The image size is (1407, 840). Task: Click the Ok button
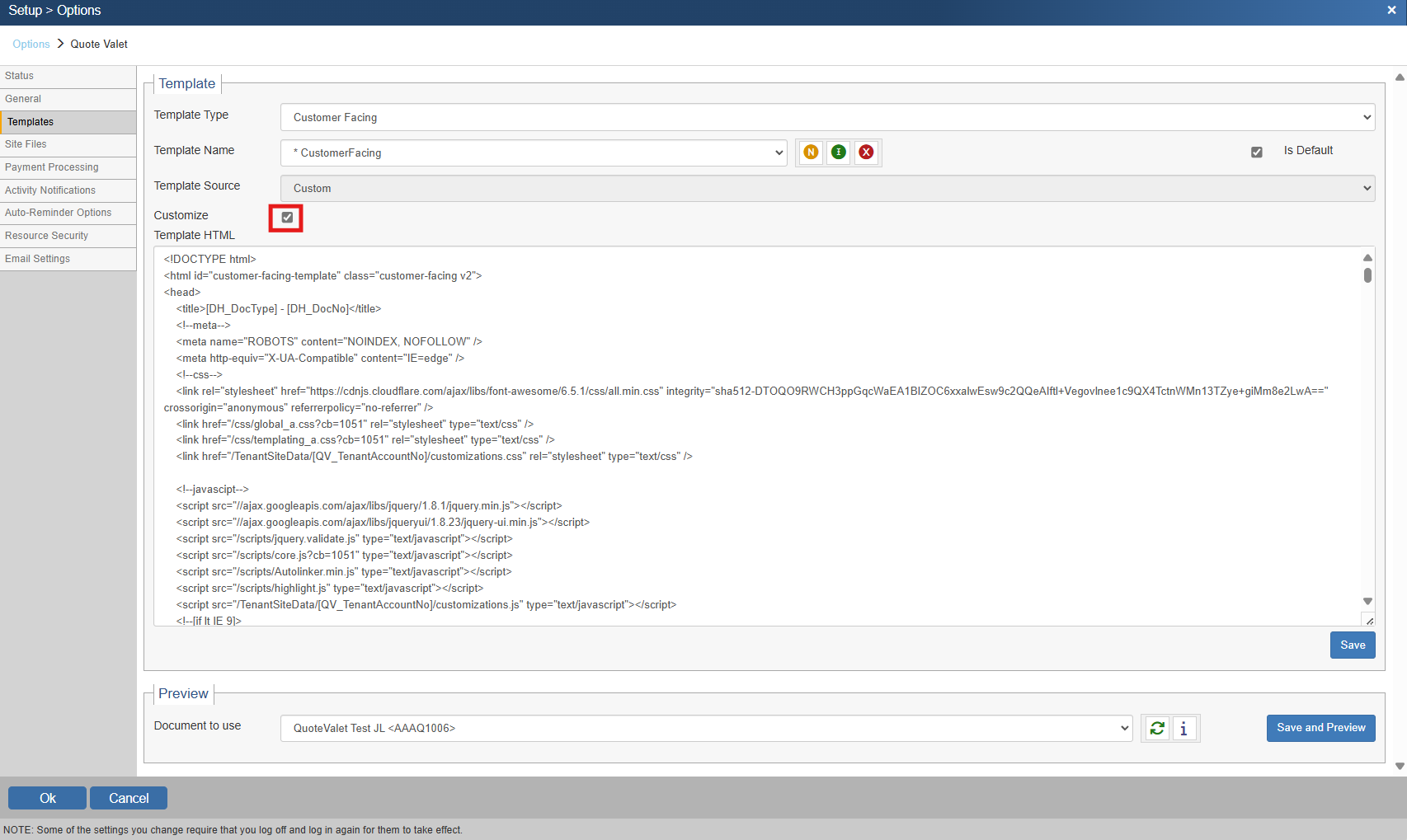(x=47, y=798)
